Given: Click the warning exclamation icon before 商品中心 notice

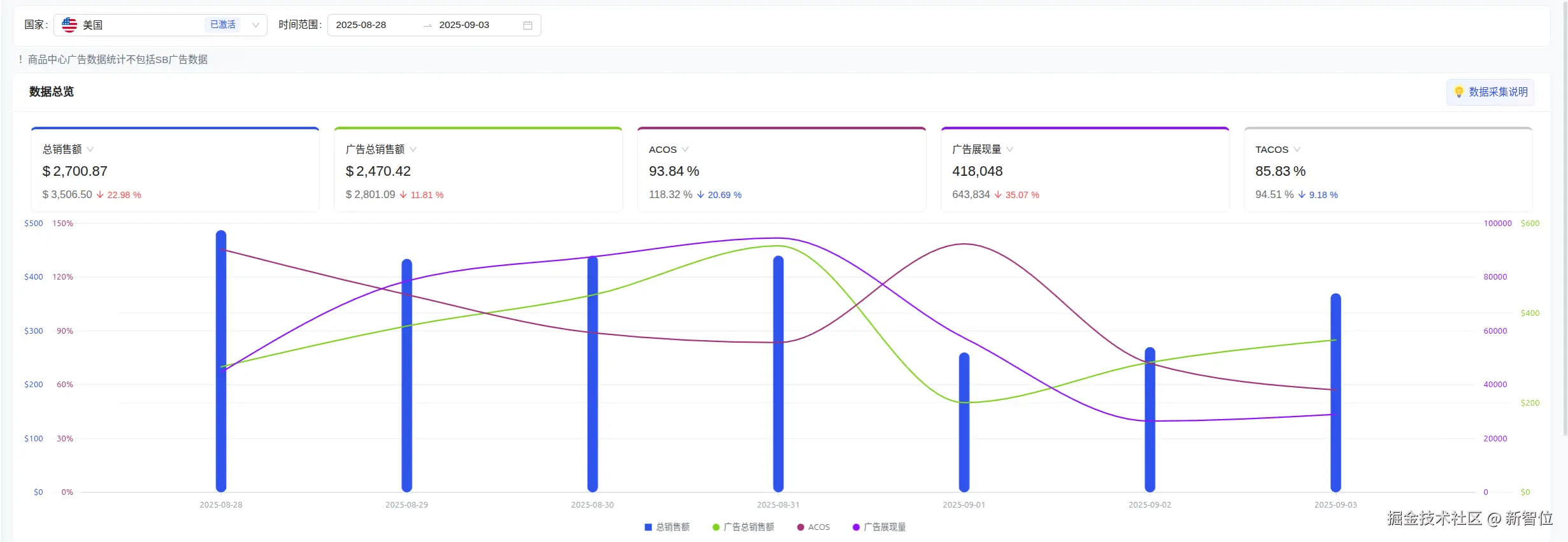Looking at the screenshot, I should pos(20,59).
